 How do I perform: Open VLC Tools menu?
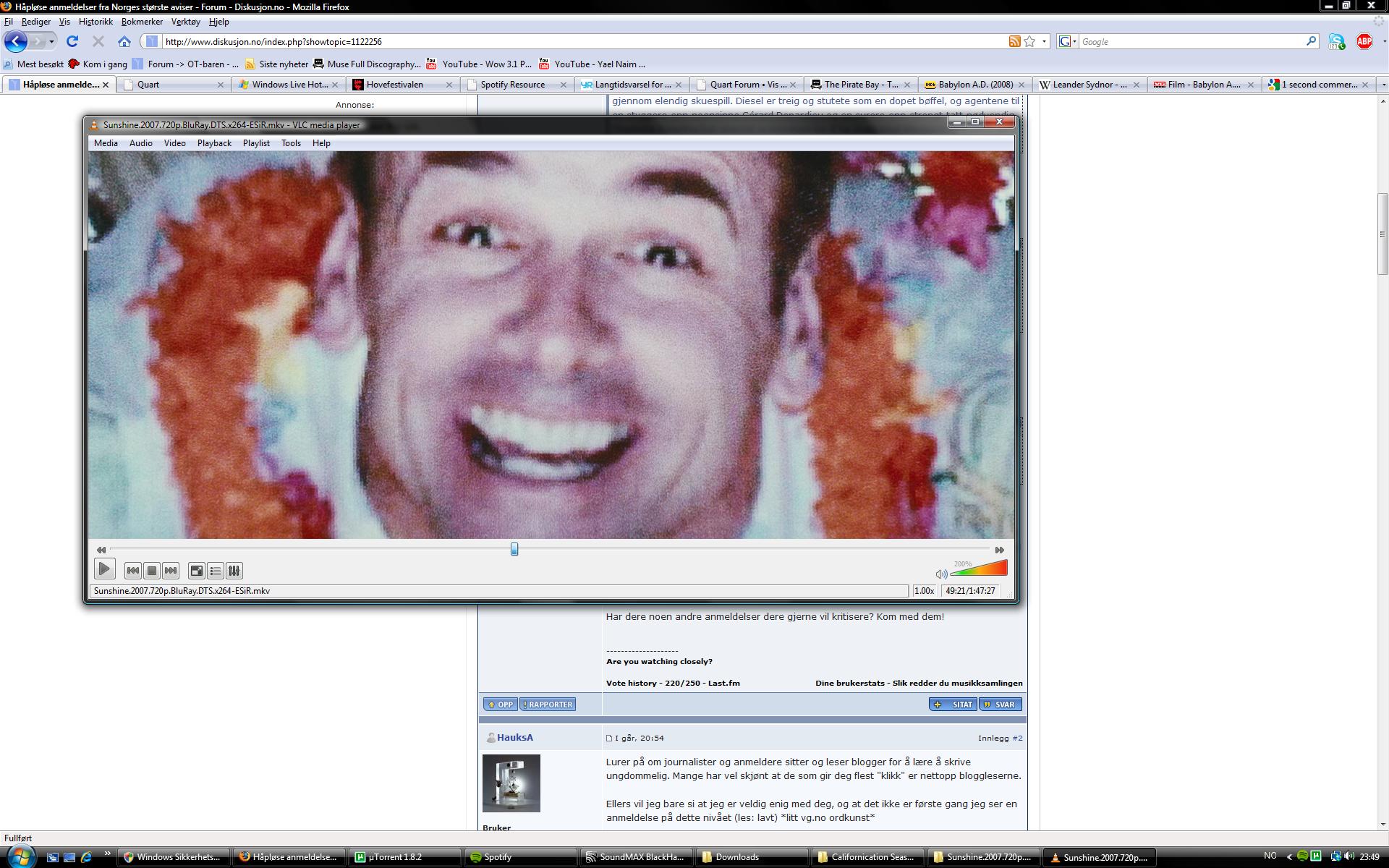click(x=291, y=143)
